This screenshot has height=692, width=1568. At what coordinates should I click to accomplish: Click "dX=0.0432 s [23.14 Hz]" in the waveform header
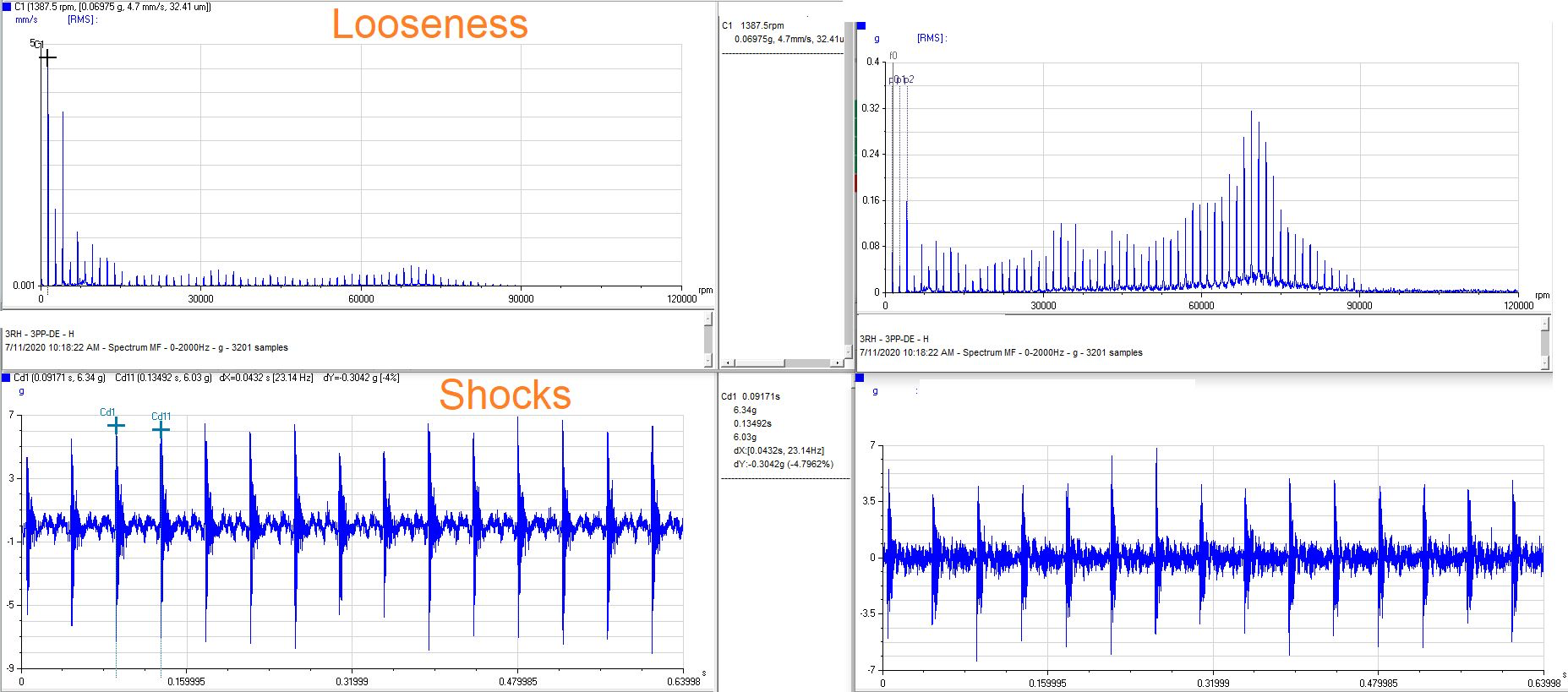click(x=266, y=378)
